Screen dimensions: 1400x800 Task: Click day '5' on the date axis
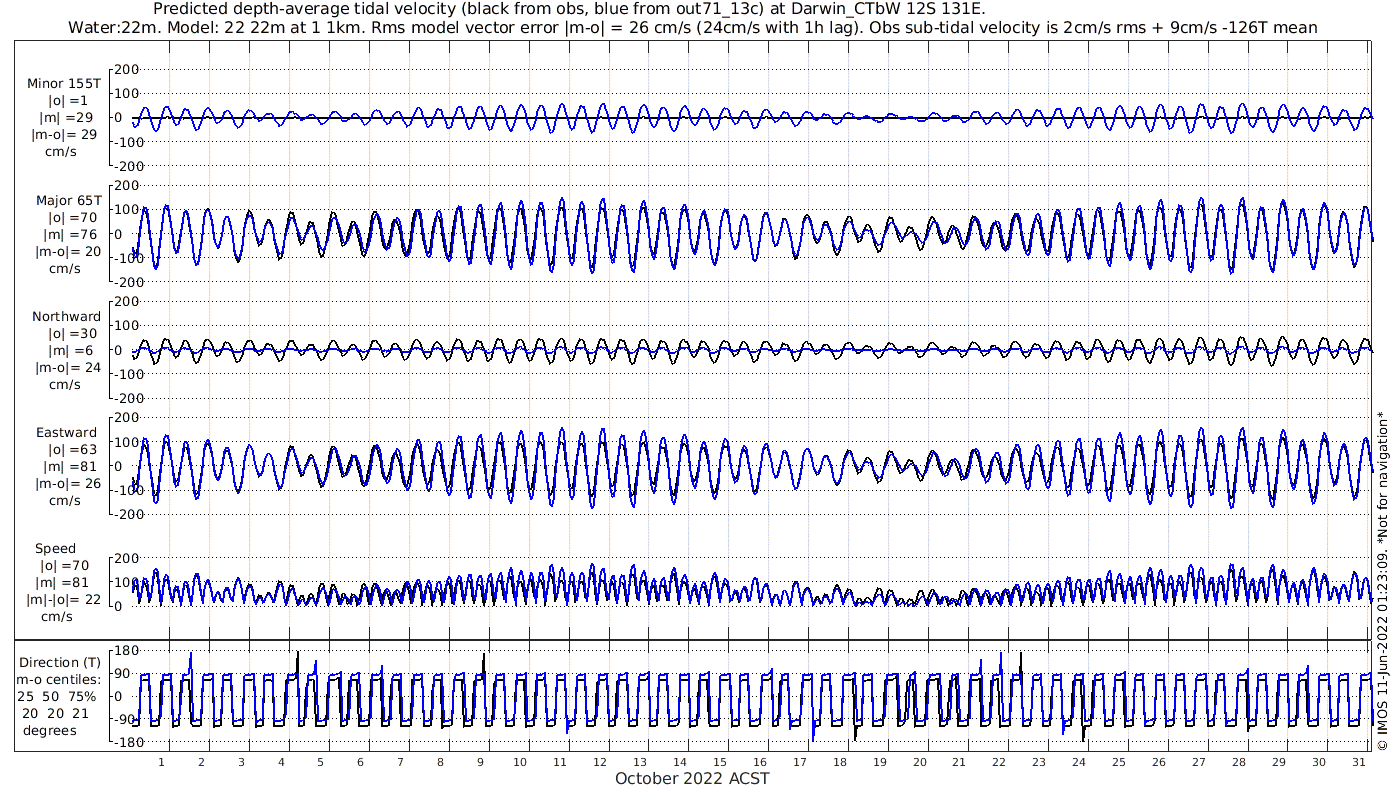321,762
